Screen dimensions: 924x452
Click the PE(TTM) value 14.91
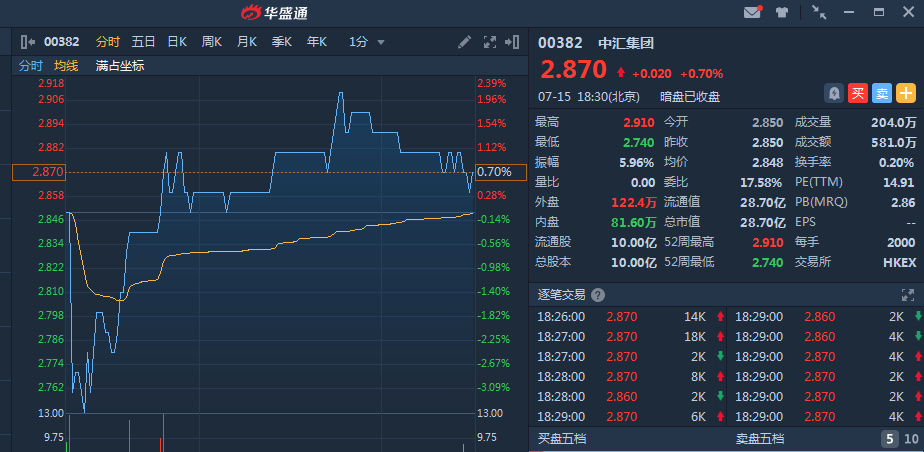tap(899, 183)
